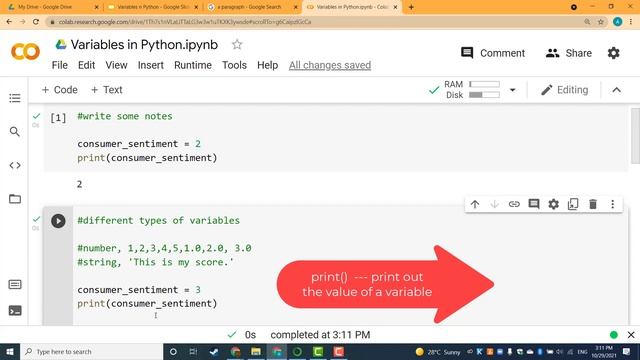
Task: Open the table of contents sidebar icon
Action: click(x=15, y=98)
